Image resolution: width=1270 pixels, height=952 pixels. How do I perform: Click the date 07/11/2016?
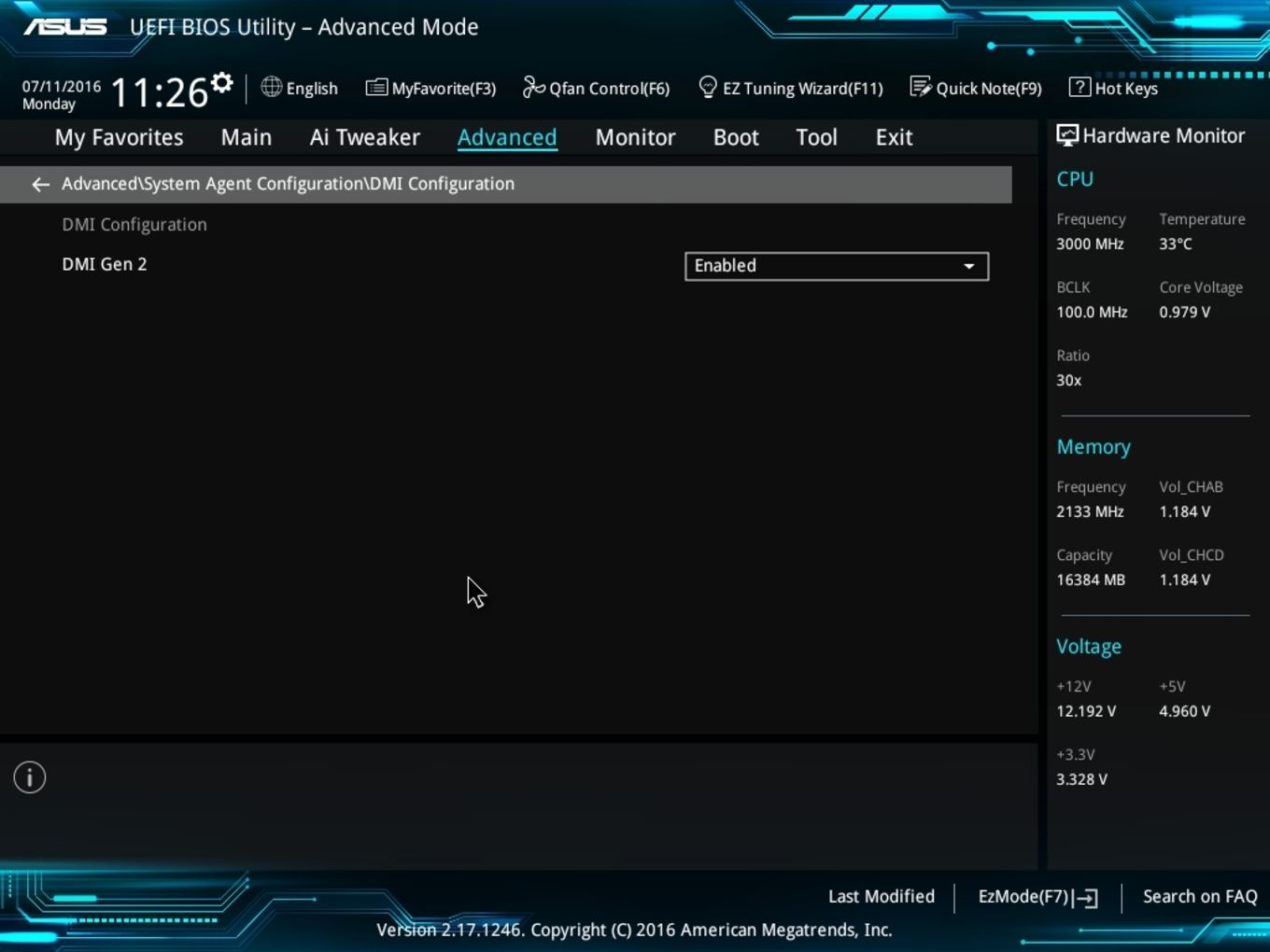[x=62, y=86]
